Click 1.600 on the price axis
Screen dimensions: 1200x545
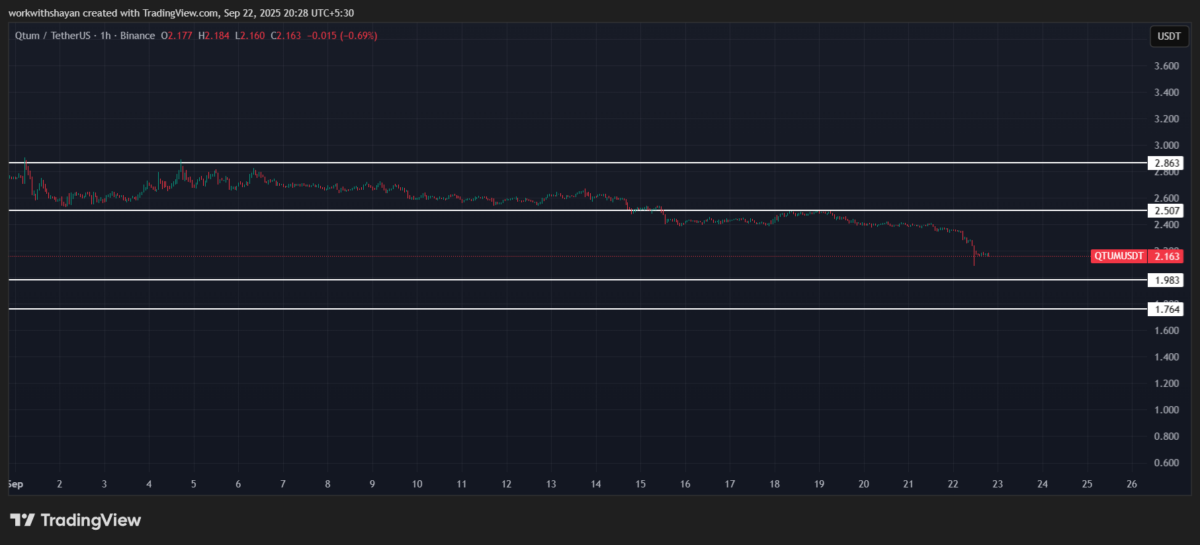pos(1166,330)
